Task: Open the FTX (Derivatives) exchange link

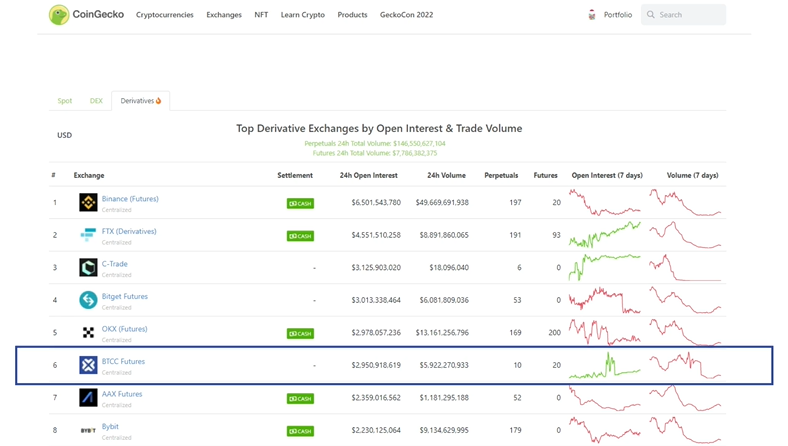Action: coord(129,231)
